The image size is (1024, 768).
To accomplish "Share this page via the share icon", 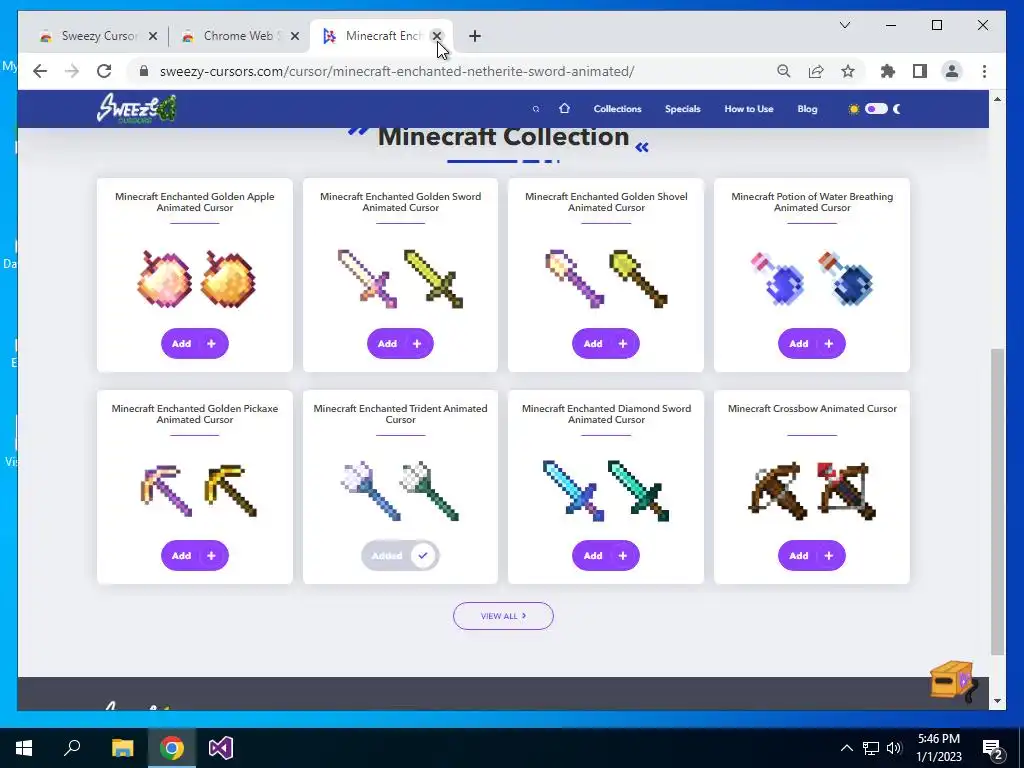I will (x=816, y=71).
